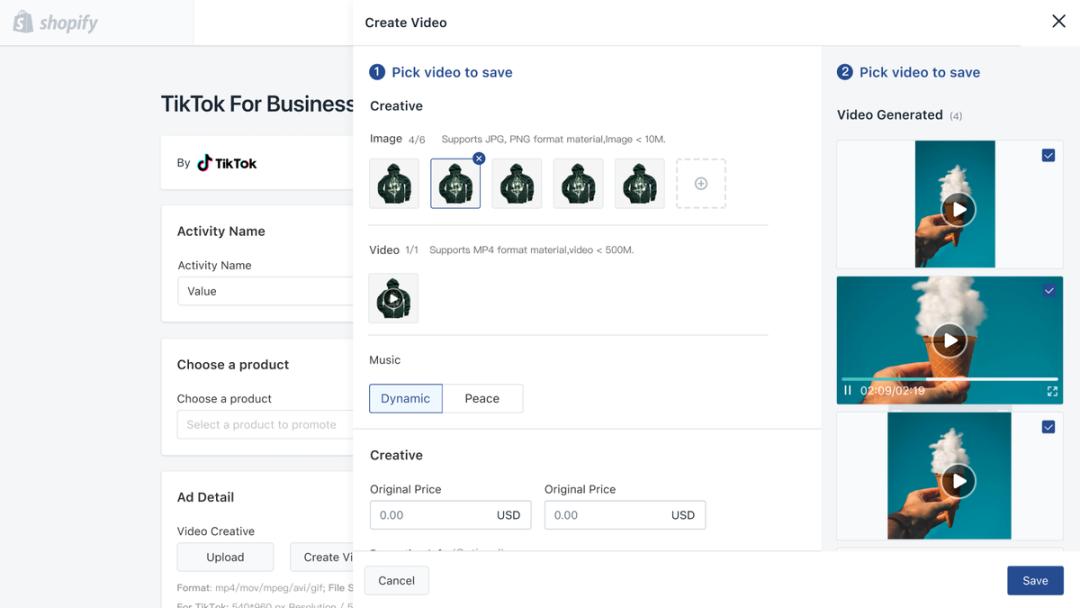This screenshot has height=608, width=1080.
Task: Cancel the video creation
Action: click(397, 580)
